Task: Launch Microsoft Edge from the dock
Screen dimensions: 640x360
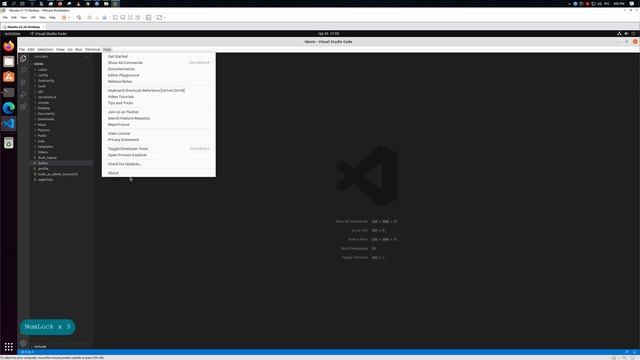Action: click(x=9, y=108)
